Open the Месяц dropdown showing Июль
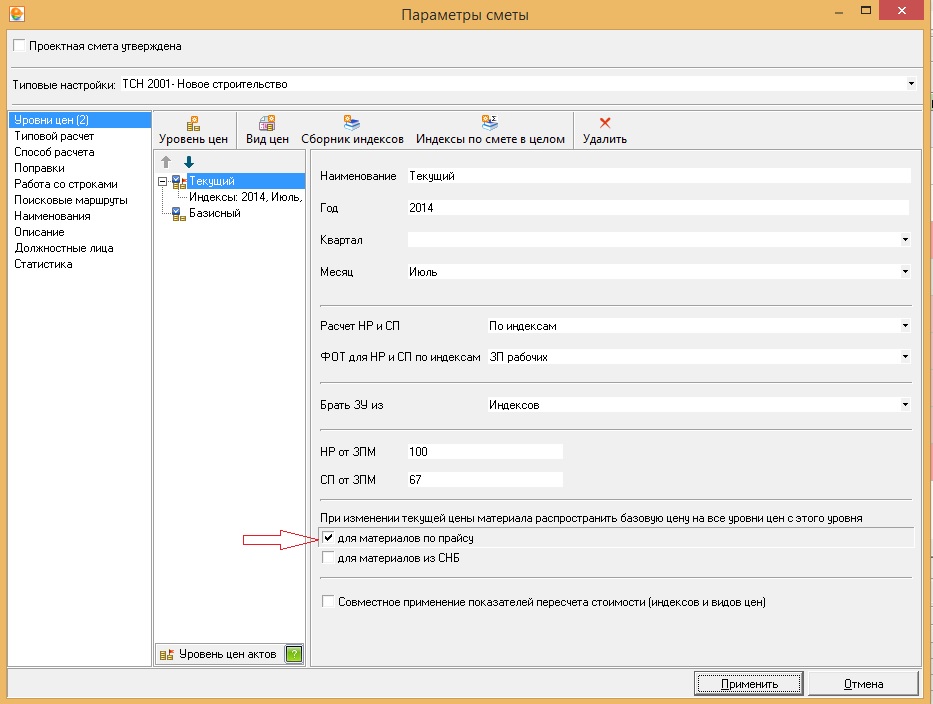 [904, 272]
